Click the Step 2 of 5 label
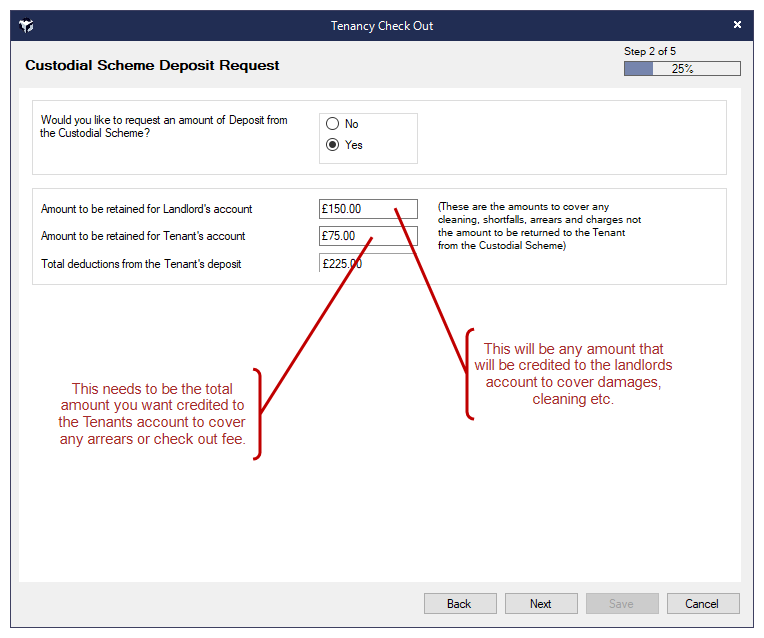The width and height of the screenshot is (764, 638). pyautogui.click(x=649, y=52)
